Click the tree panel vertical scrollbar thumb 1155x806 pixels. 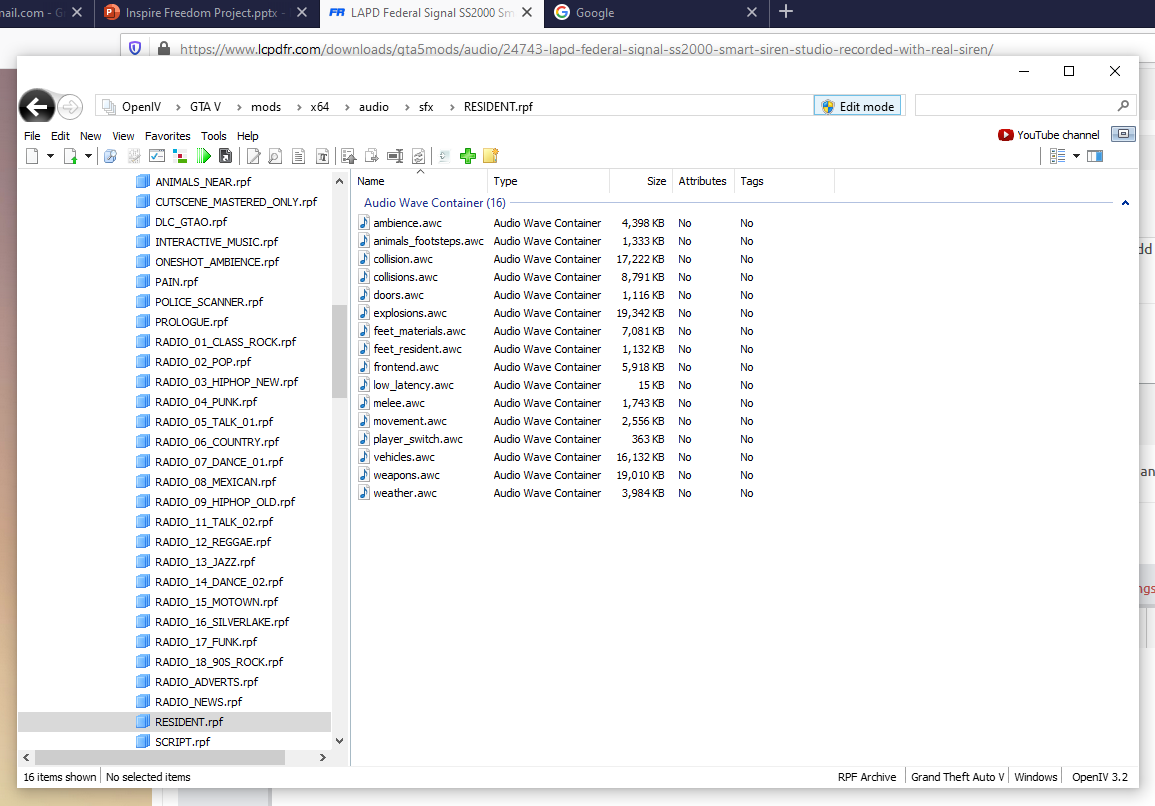pos(339,340)
